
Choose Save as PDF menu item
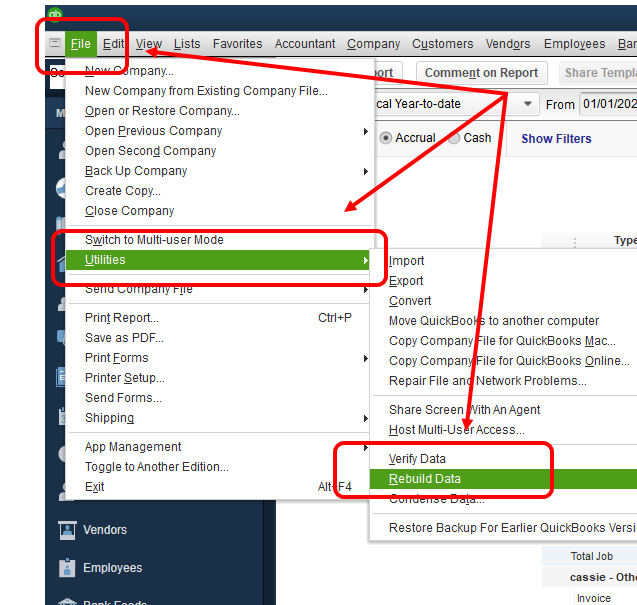[219, 338]
